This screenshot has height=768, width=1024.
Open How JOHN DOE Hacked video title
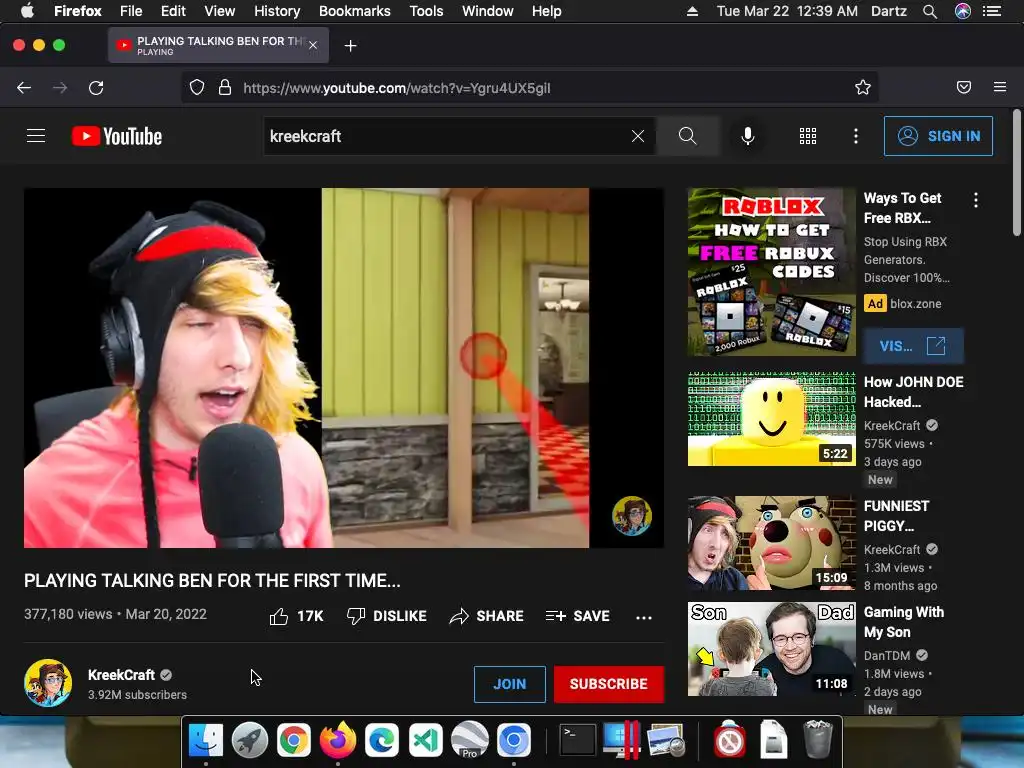(x=914, y=392)
